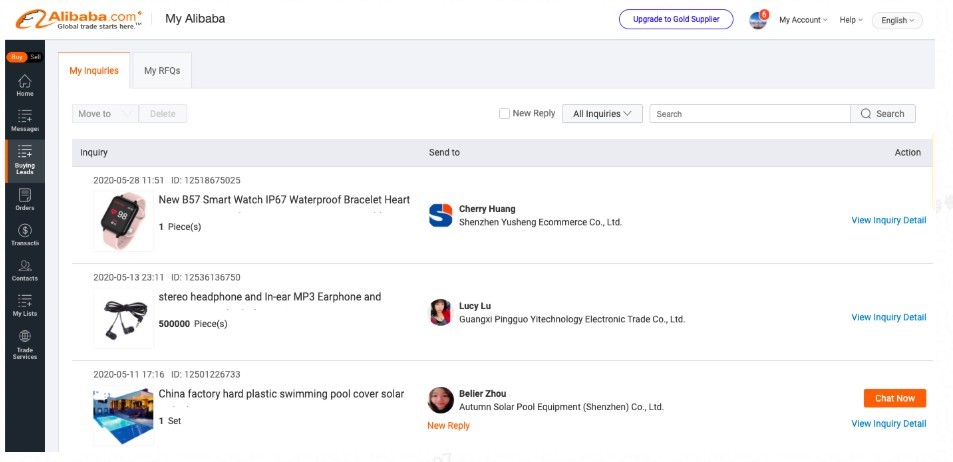953x462 pixels.
Task: Click the 500000 Piece(s) quantity
Action: 193,324
